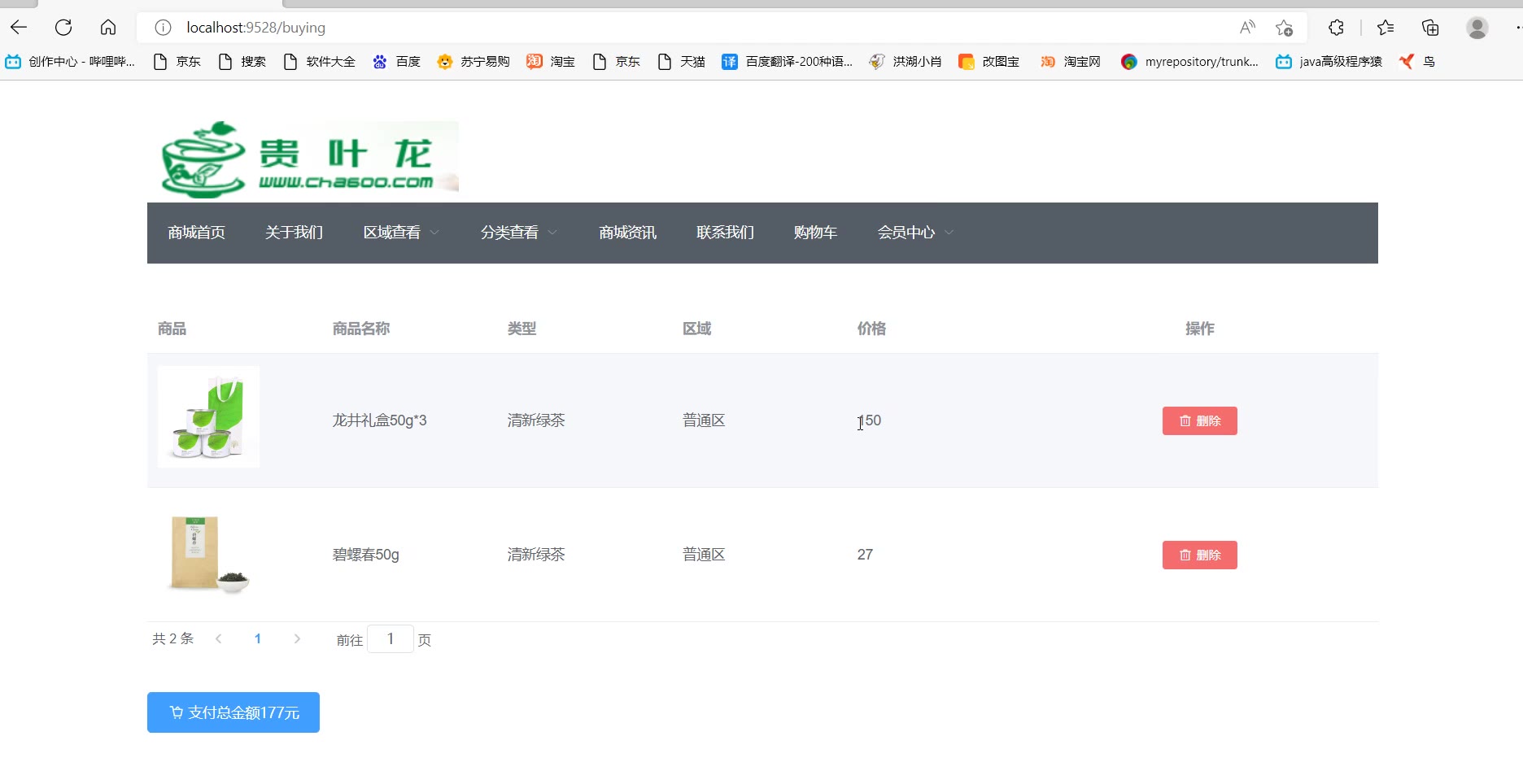The image size is (1523, 784).
Task: Open the 百度 bookmark
Action: (x=397, y=62)
